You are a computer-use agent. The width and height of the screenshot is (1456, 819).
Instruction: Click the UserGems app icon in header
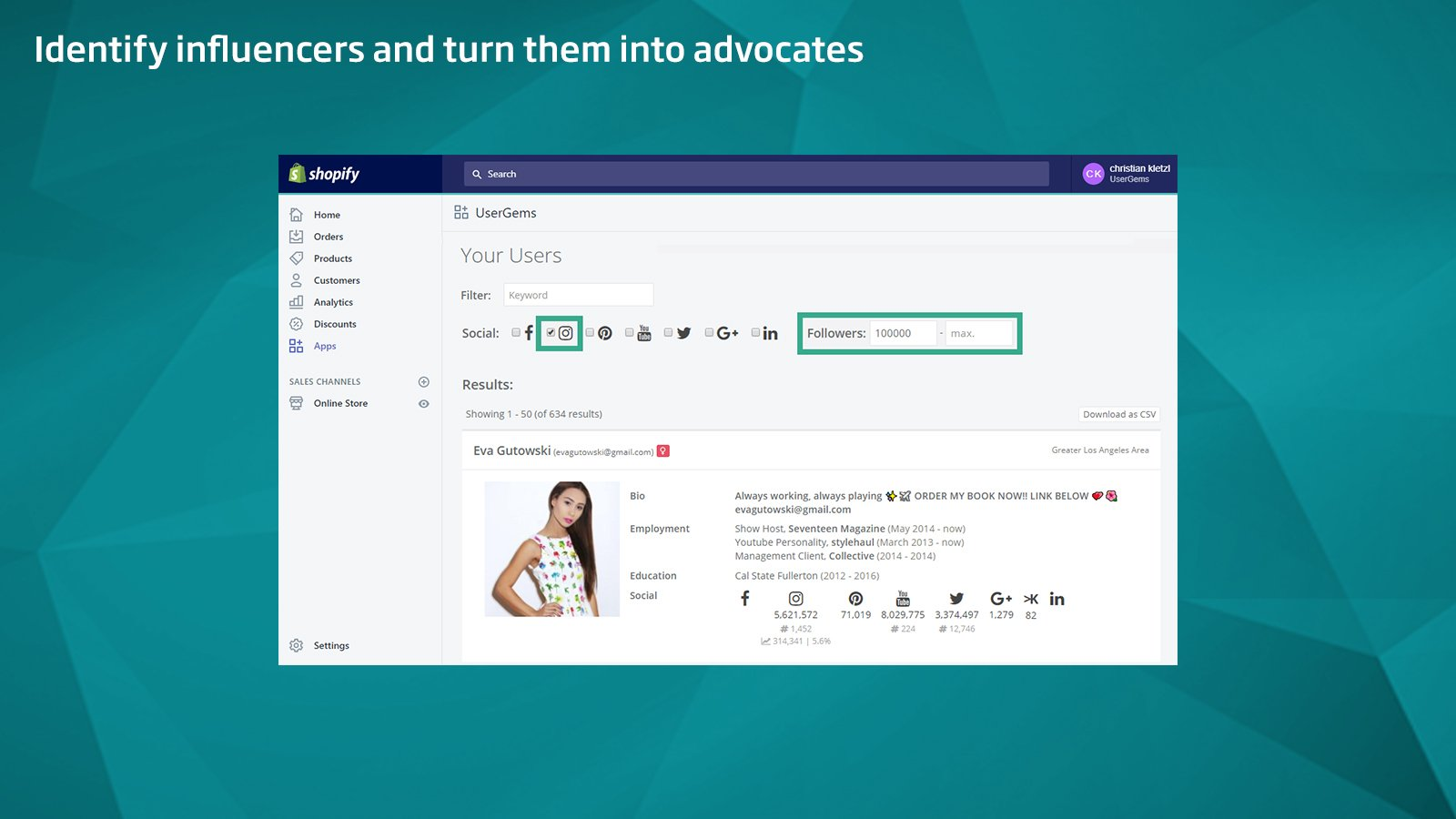click(x=461, y=213)
